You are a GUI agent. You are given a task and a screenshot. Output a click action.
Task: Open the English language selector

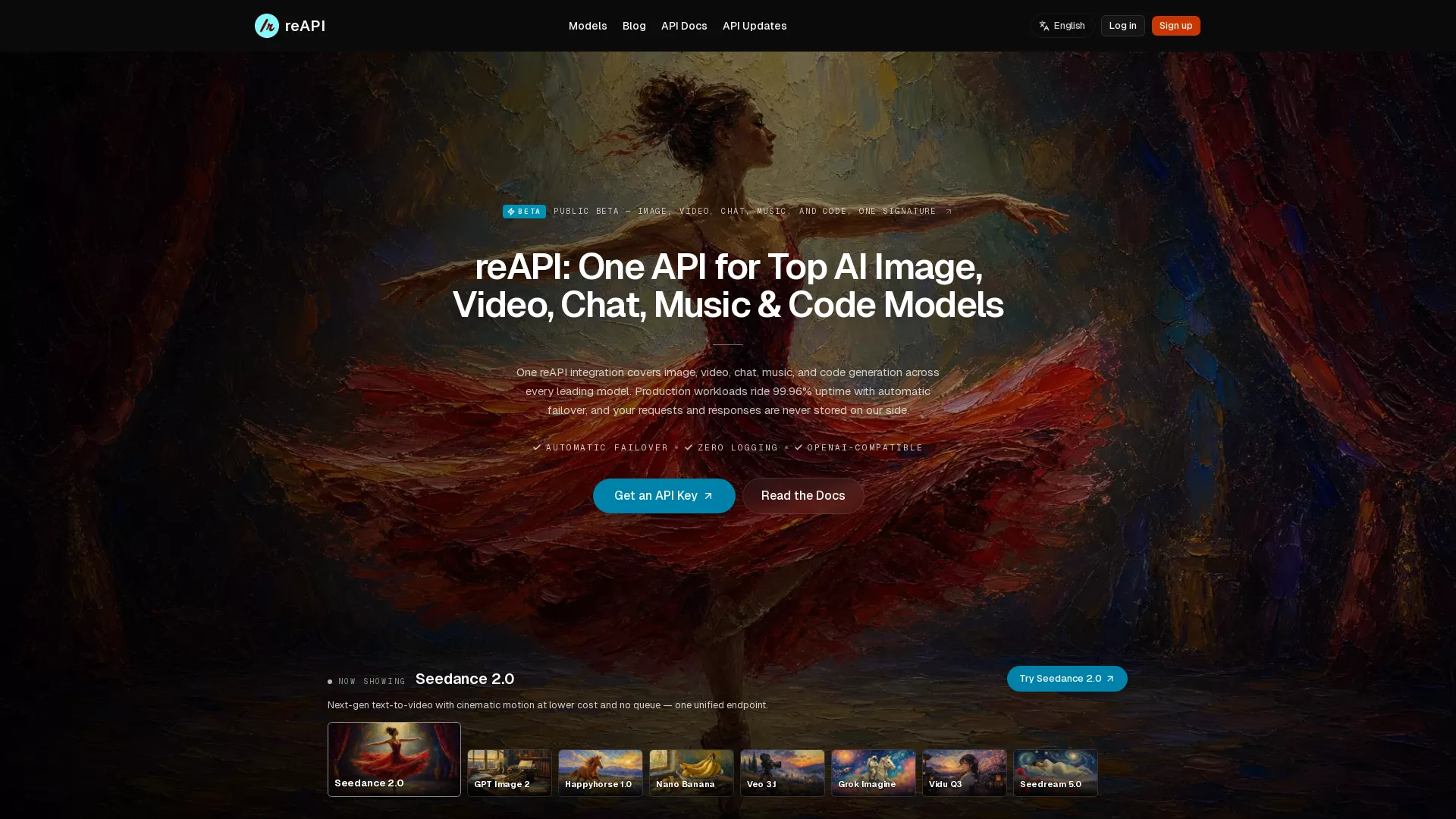(x=1062, y=26)
